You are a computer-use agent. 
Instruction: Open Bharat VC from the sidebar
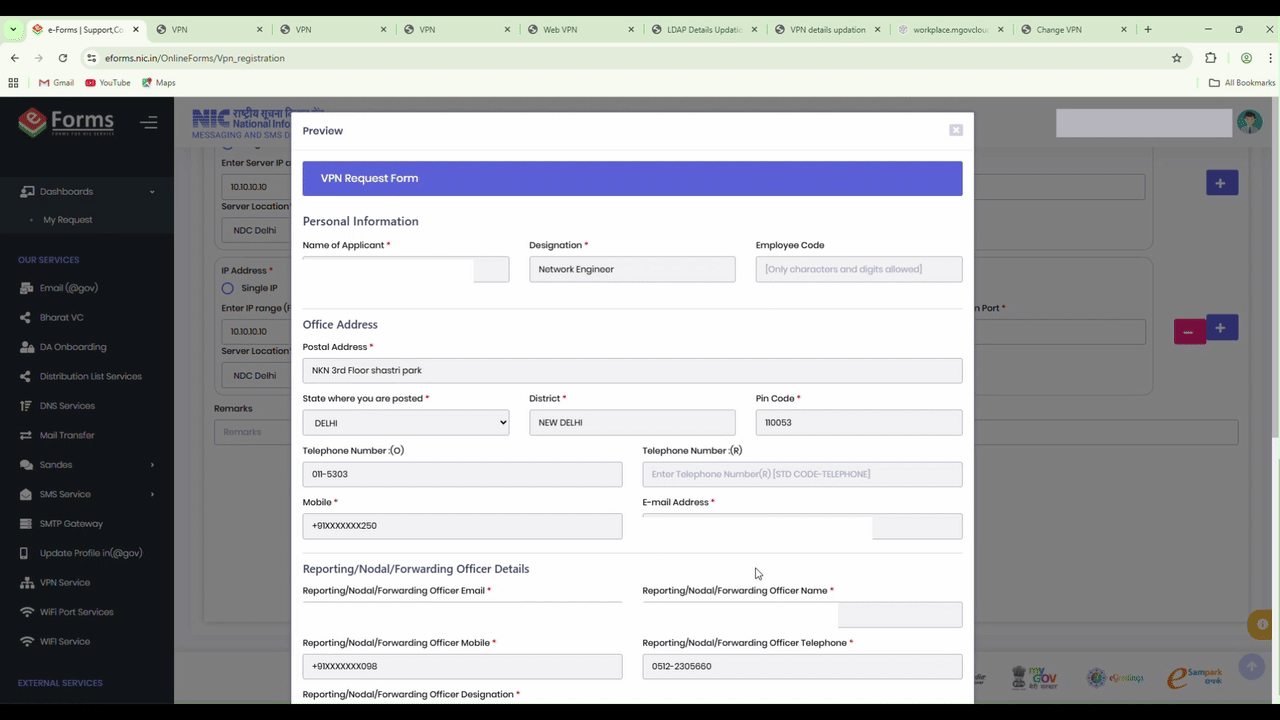coord(27,317)
